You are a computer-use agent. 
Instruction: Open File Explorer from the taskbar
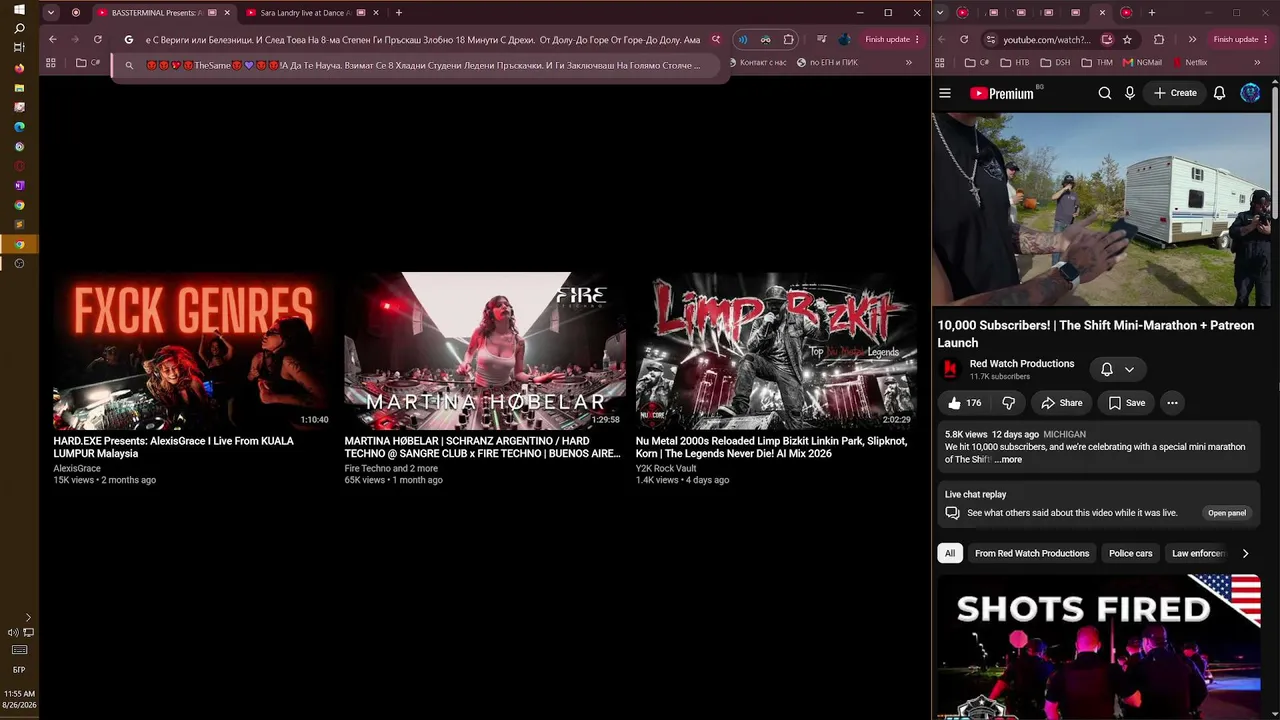click(19, 88)
